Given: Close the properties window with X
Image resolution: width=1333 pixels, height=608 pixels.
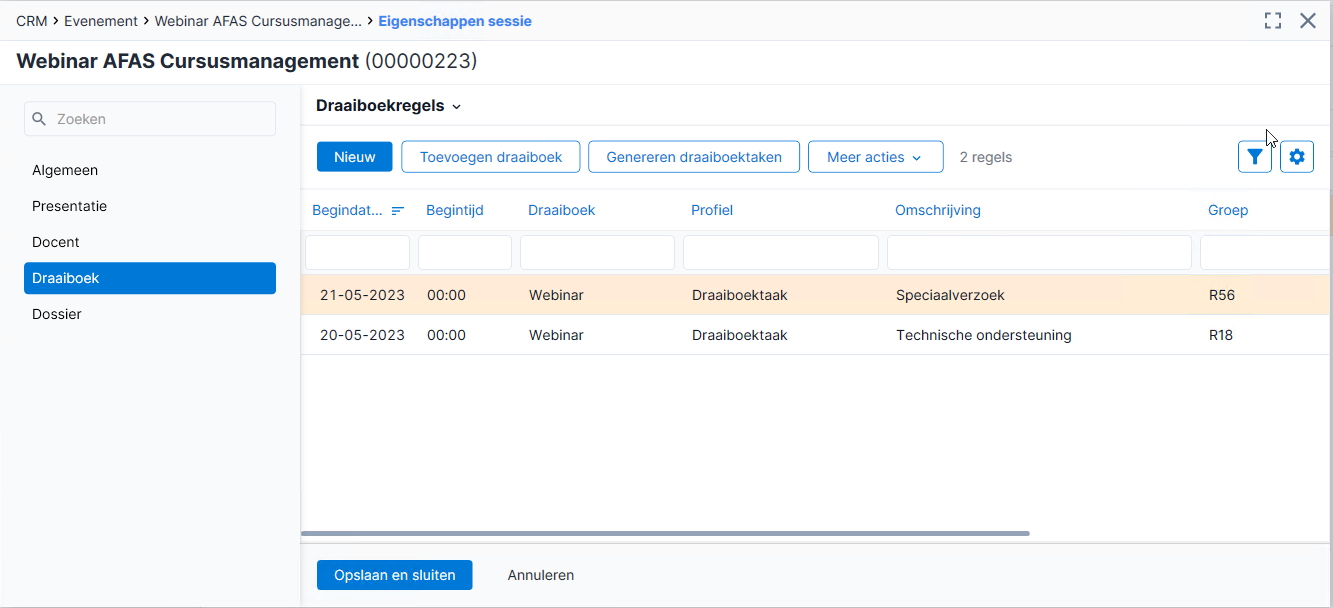Looking at the screenshot, I should tap(1308, 21).
